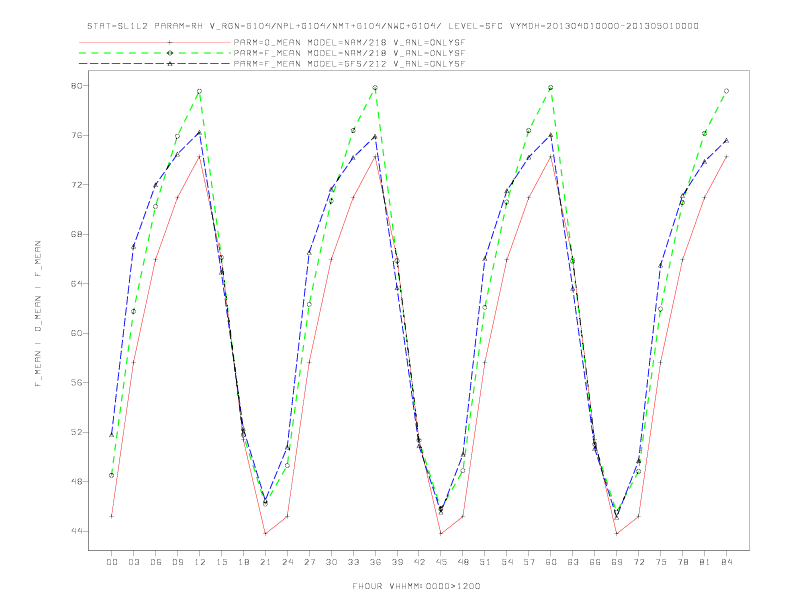Click red plus data point at hour 00
792x612 pixels.
point(112,516)
